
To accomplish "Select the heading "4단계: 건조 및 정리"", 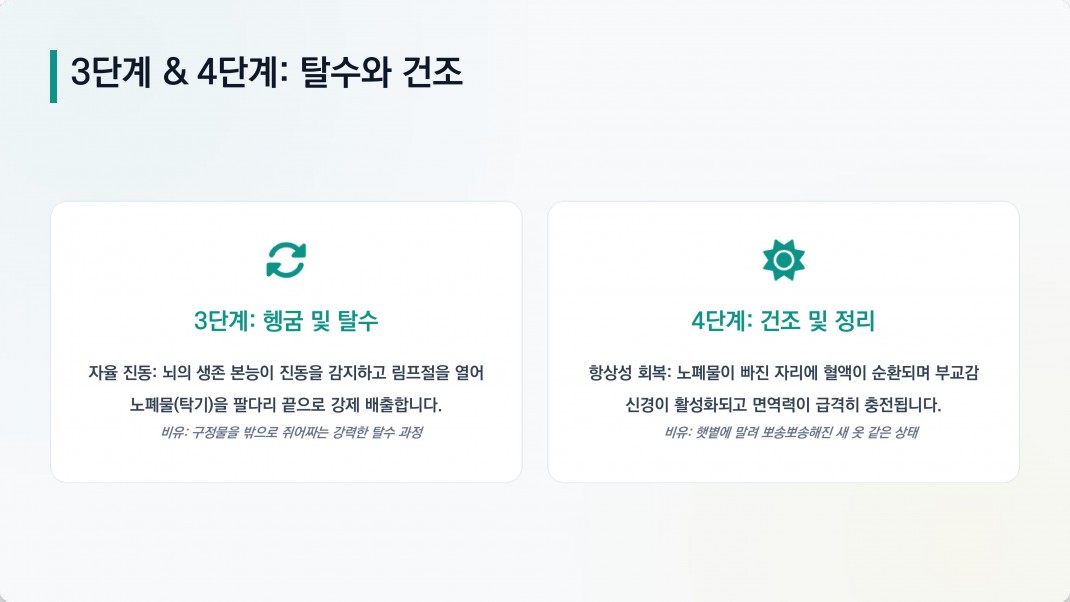I will (x=783, y=321).
